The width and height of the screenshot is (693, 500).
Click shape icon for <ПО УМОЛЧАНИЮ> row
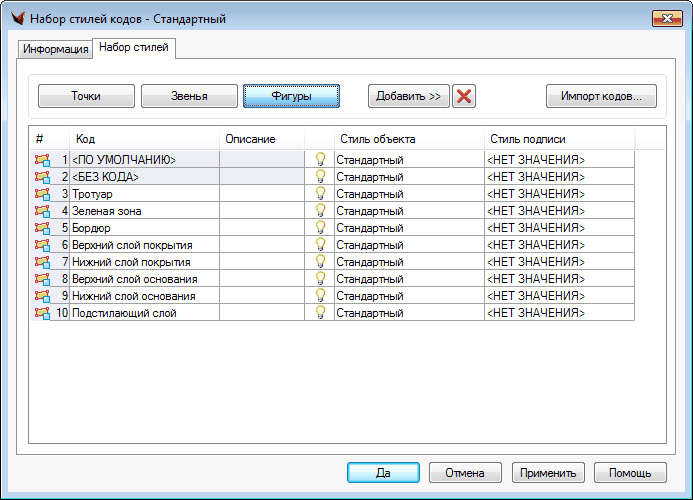(x=42, y=160)
